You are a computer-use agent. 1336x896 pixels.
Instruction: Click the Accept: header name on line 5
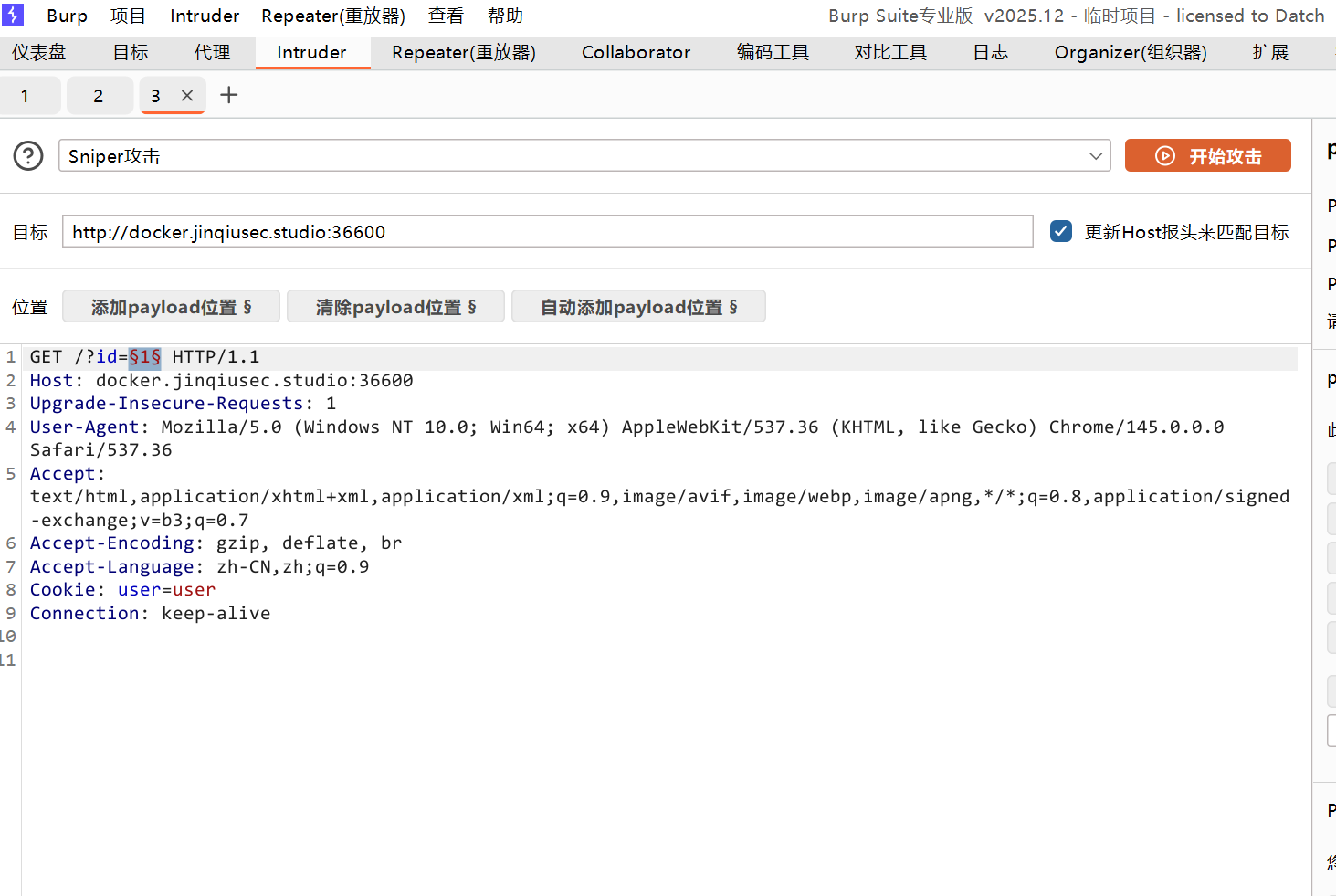click(68, 474)
